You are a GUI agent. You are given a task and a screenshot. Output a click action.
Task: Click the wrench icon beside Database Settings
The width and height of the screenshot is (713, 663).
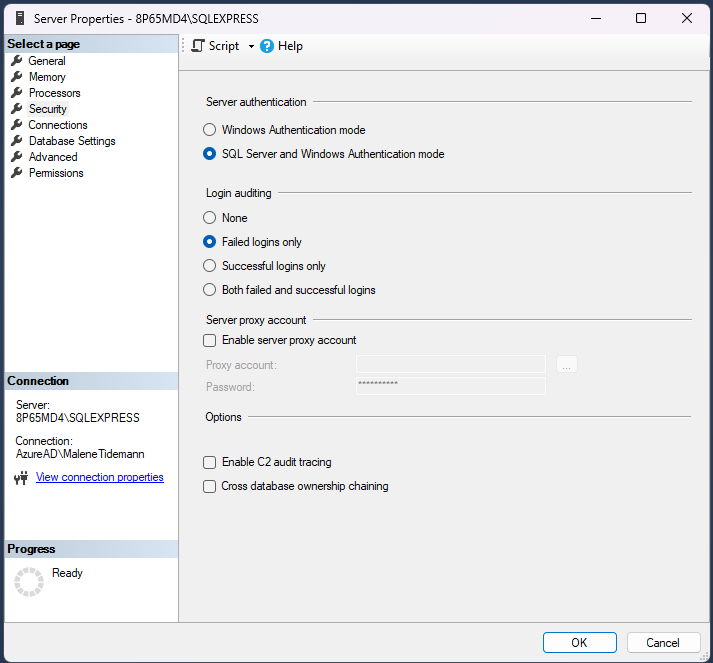[17, 141]
